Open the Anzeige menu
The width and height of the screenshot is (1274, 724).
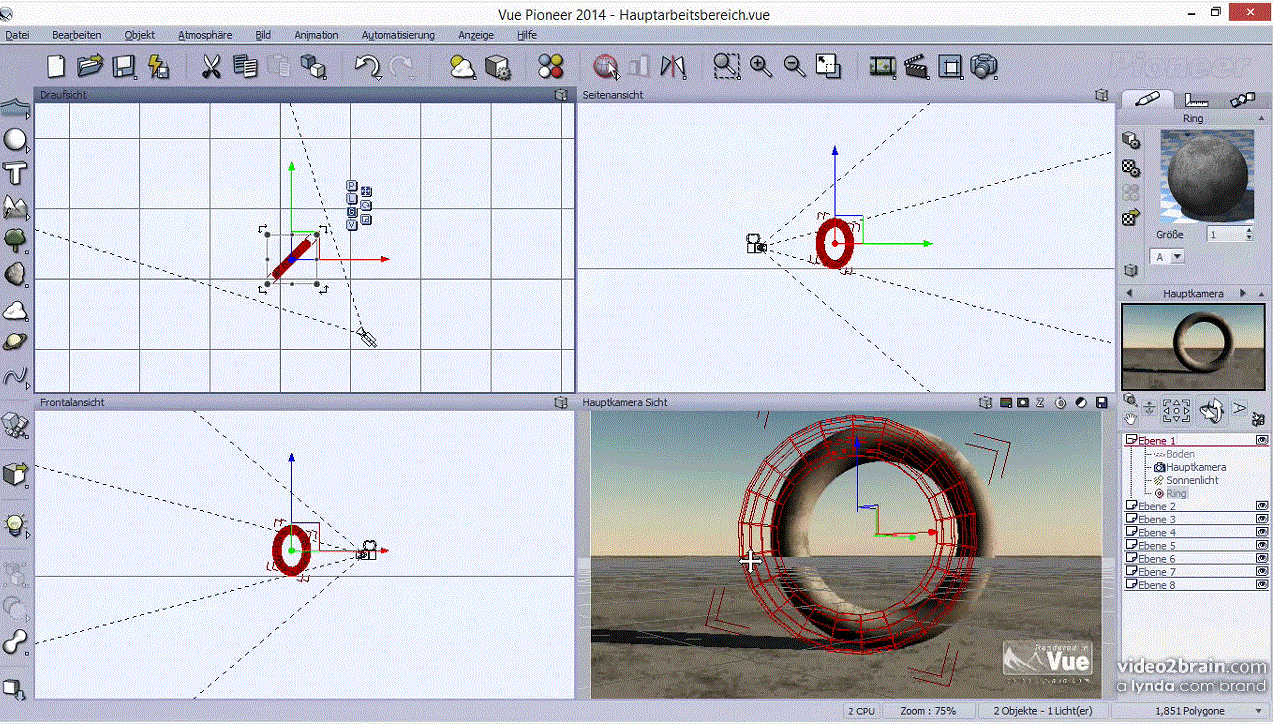point(476,35)
